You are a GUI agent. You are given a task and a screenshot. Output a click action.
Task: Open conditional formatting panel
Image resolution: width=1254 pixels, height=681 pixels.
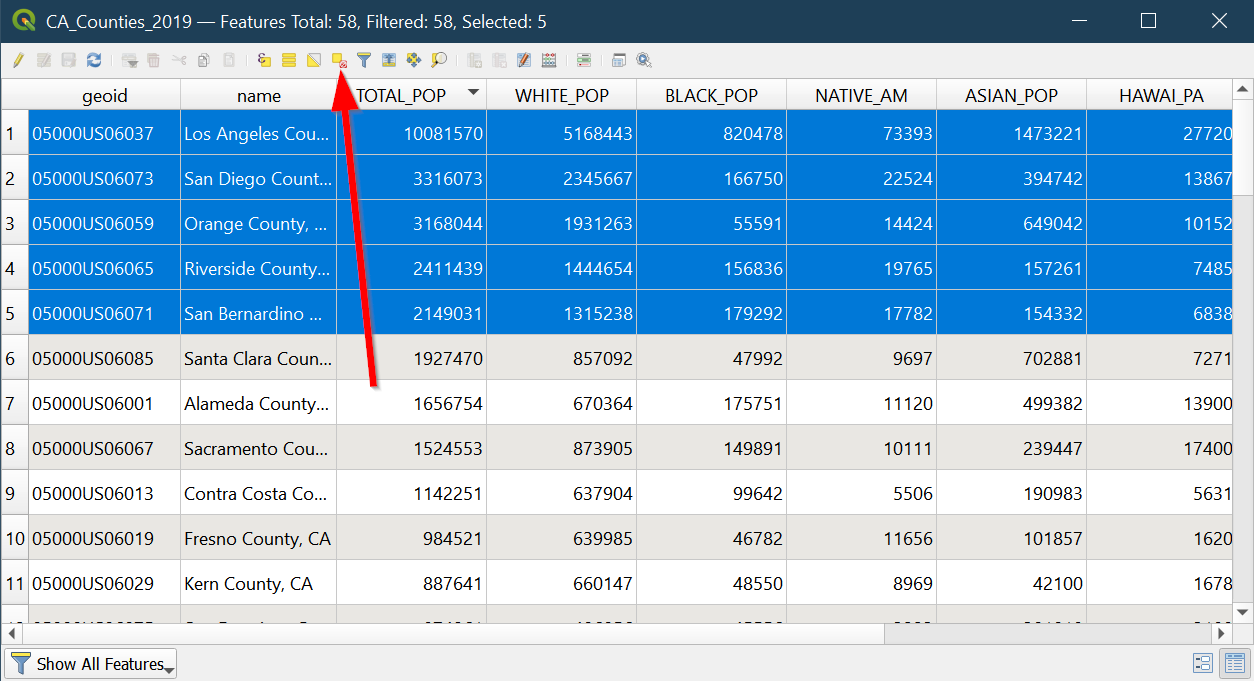584,60
